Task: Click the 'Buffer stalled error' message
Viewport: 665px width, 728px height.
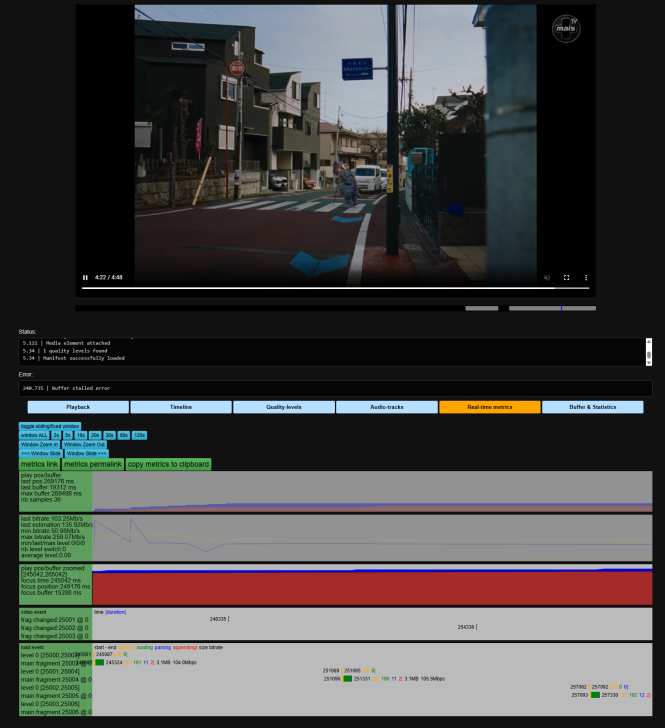Action: click(x=81, y=388)
